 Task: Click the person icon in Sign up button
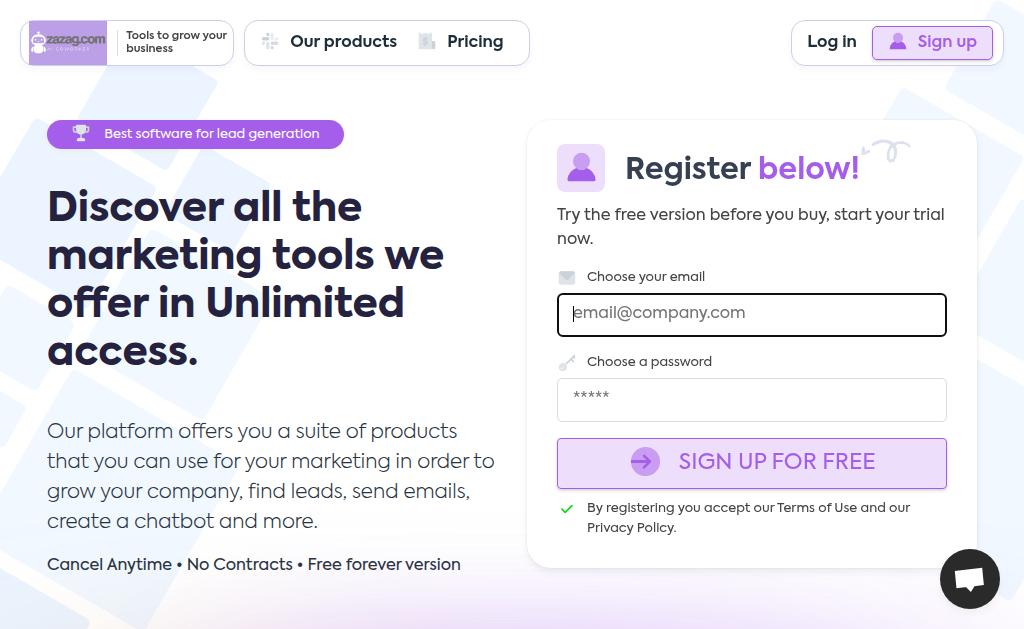click(x=898, y=42)
